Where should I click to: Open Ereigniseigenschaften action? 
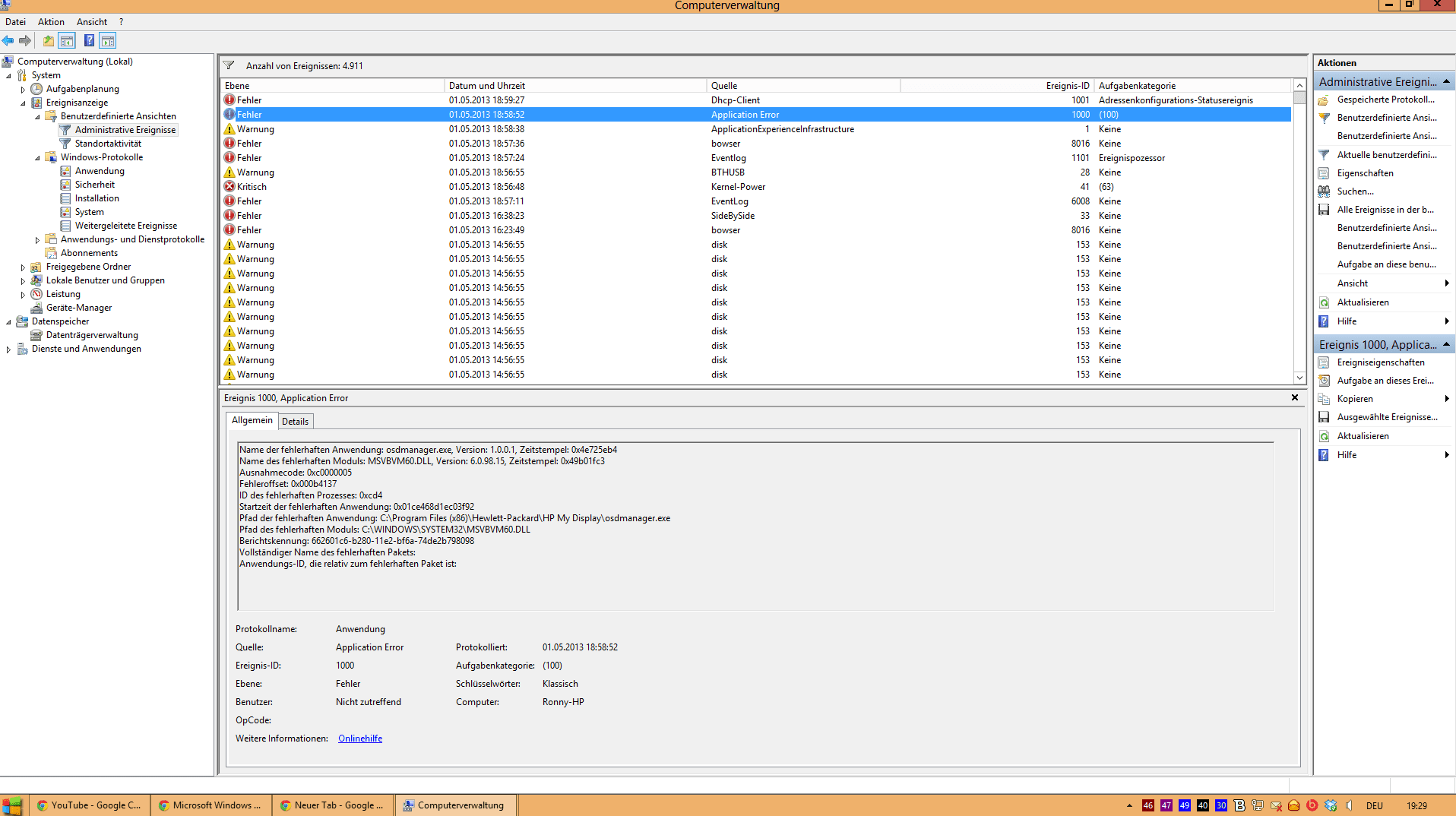pos(1381,362)
